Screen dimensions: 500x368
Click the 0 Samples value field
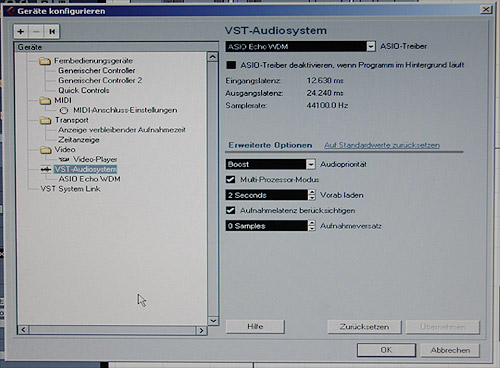(267, 226)
